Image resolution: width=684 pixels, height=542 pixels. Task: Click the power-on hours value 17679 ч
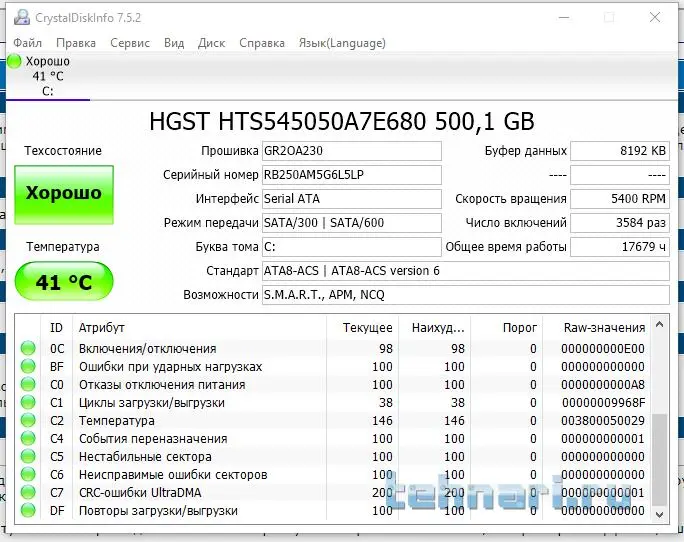[620, 247]
